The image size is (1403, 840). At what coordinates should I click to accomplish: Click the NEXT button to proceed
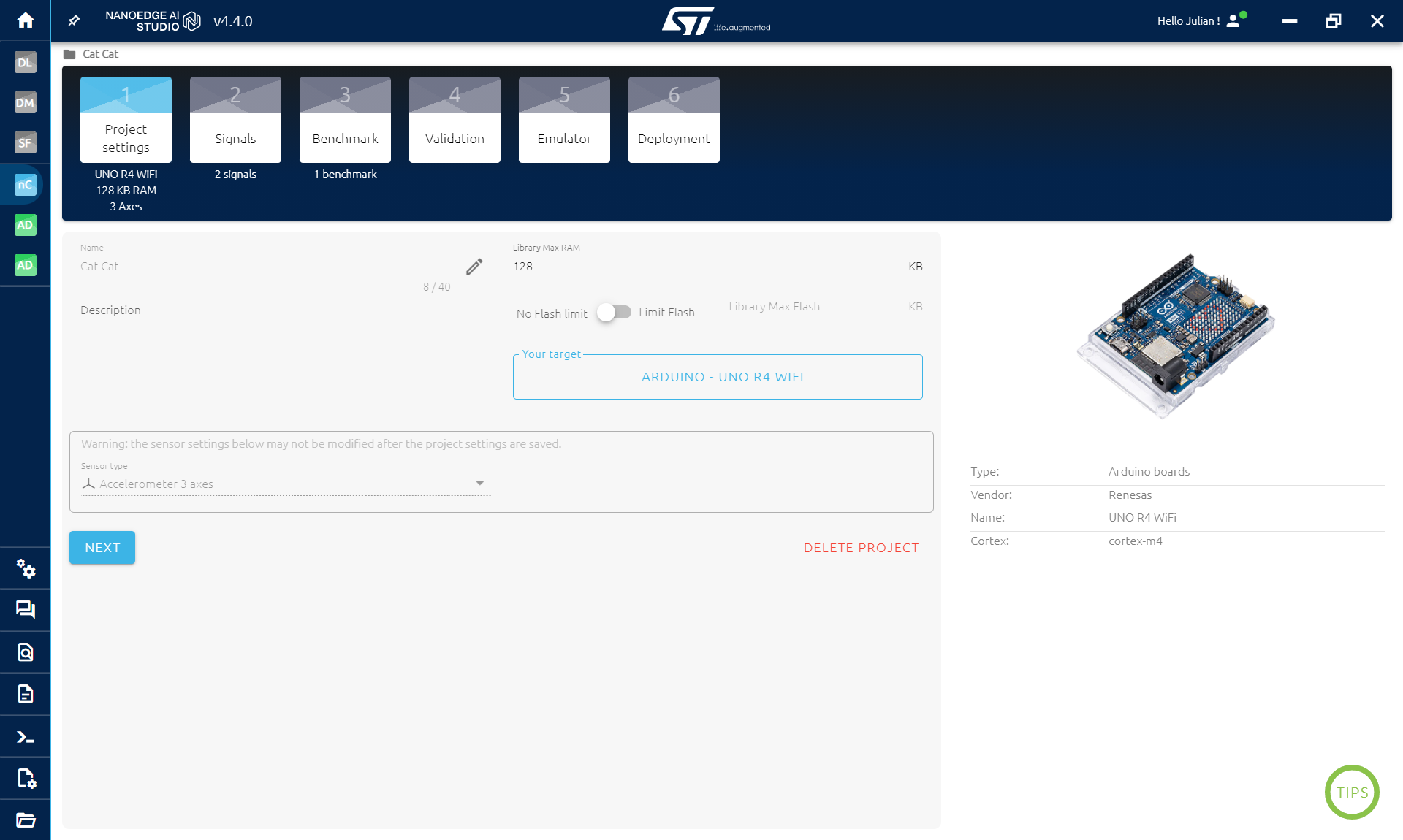point(102,548)
